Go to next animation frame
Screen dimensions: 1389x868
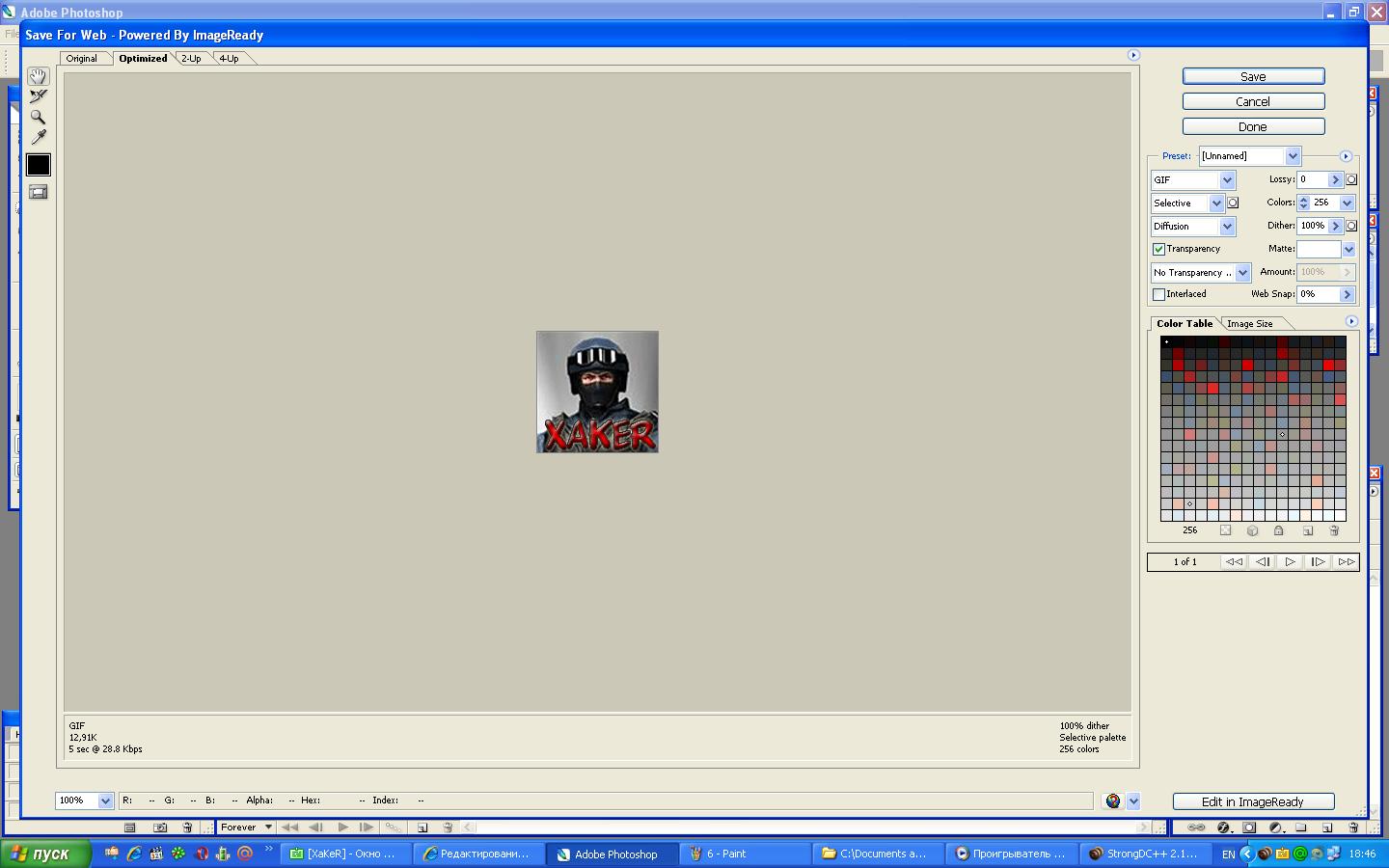point(1318,561)
